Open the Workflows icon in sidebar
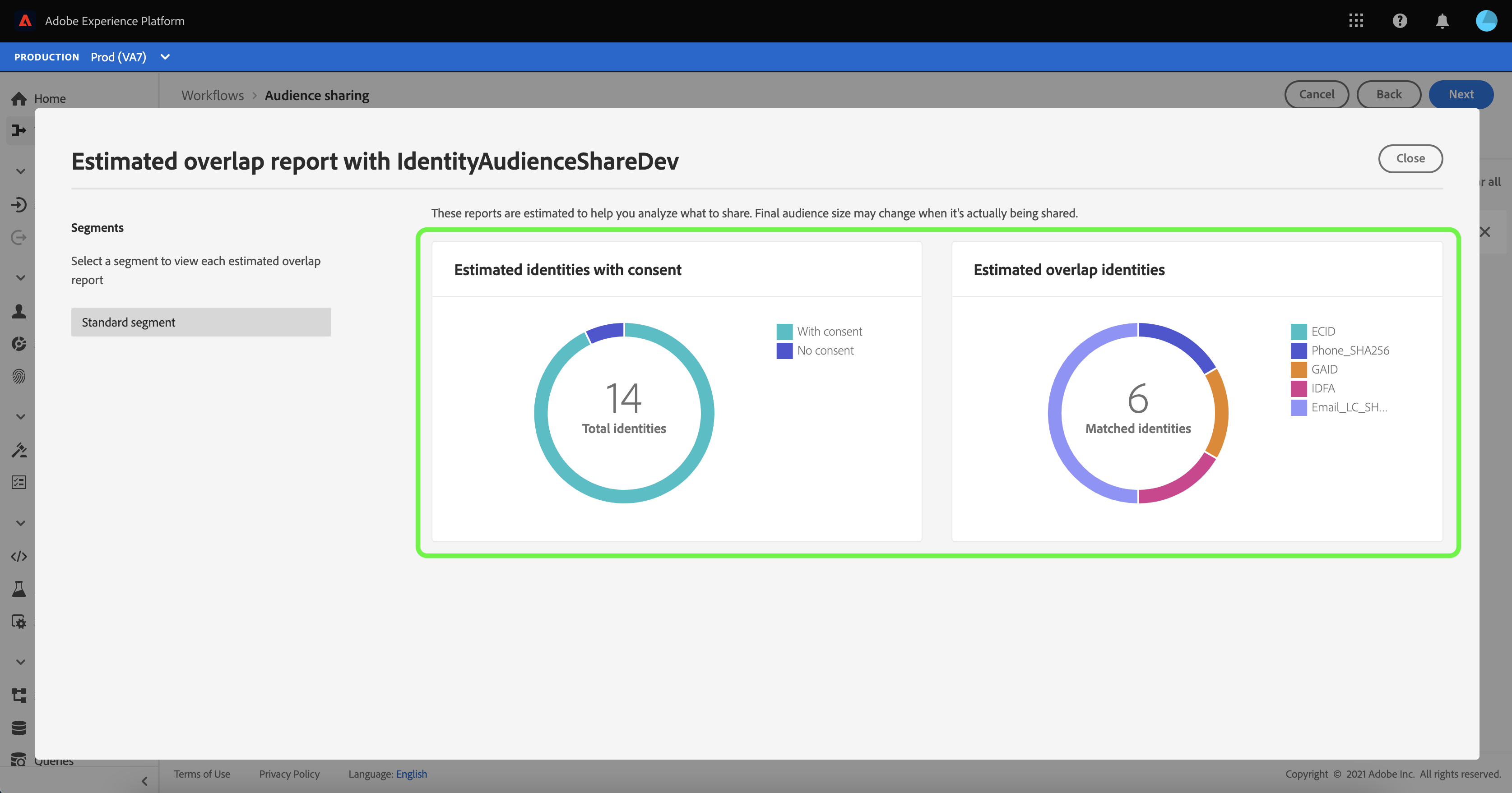 point(19,130)
